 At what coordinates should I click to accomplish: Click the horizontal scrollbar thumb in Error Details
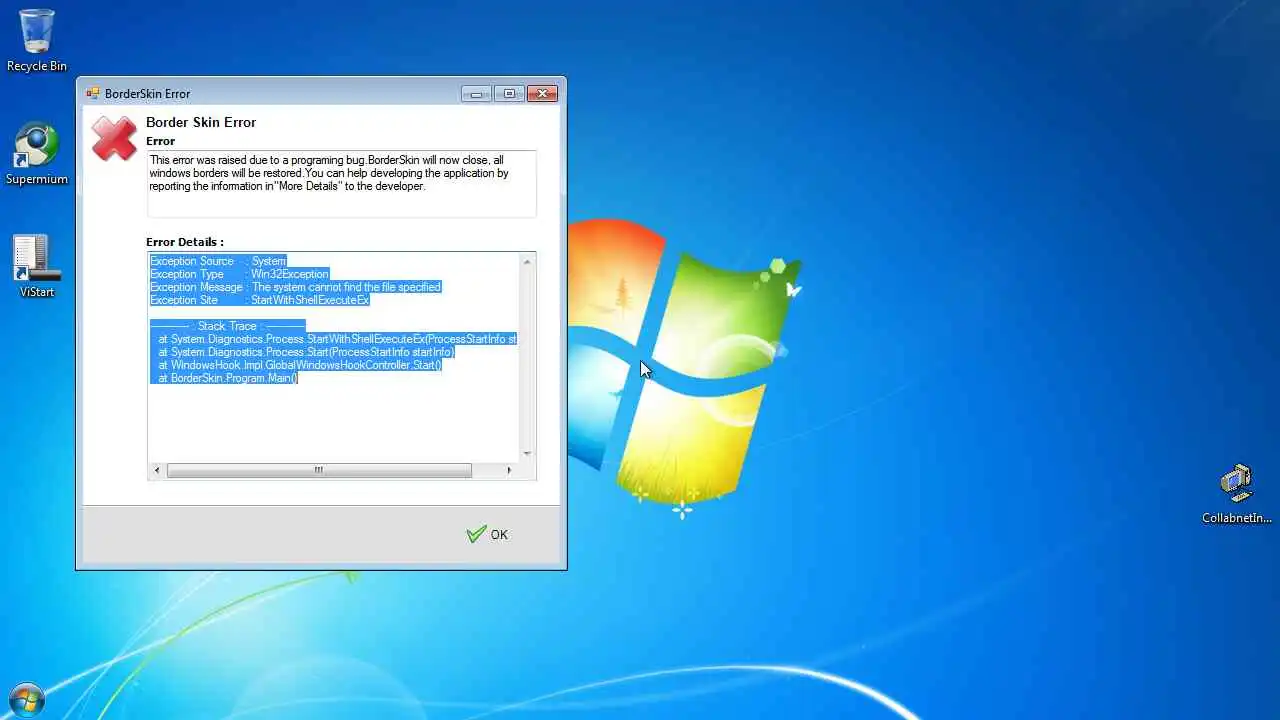(319, 470)
